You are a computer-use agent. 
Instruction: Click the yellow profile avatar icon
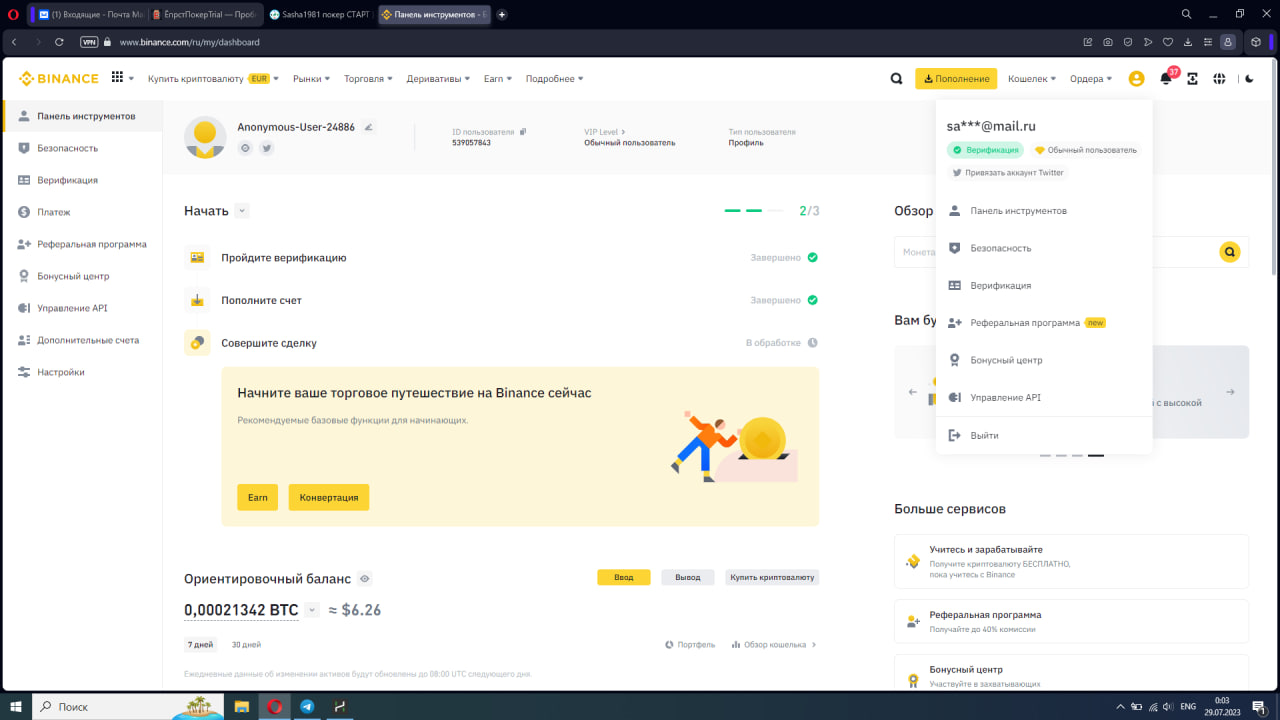(1136, 79)
